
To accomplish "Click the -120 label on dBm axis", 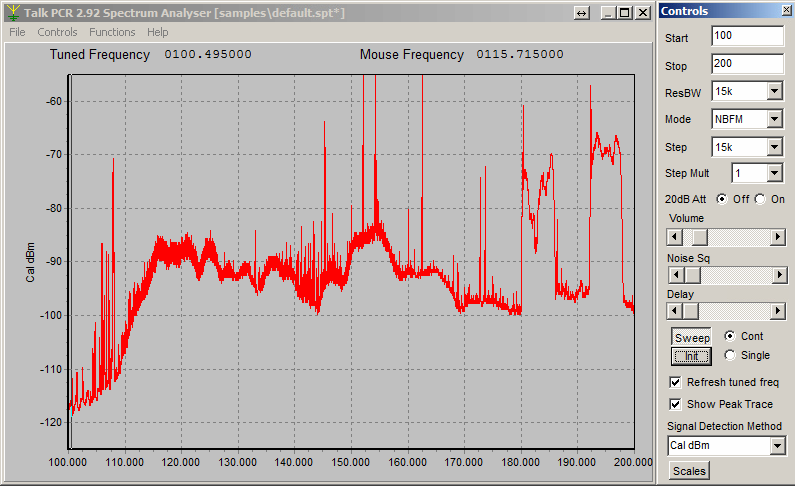I will pyautogui.click(x=51, y=422).
